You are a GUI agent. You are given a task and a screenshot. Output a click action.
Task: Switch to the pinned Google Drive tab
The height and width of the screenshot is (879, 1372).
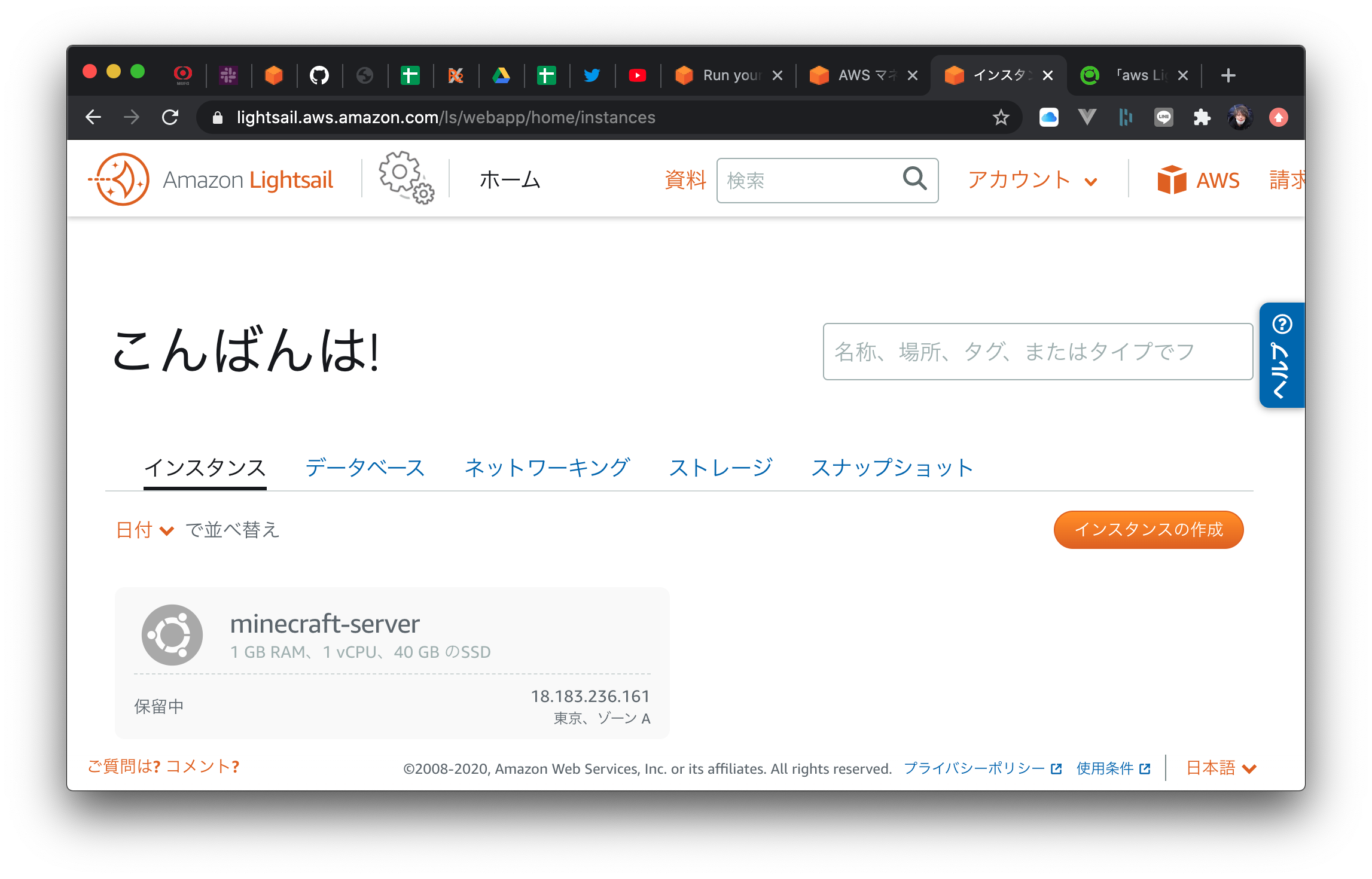coord(501,75)
